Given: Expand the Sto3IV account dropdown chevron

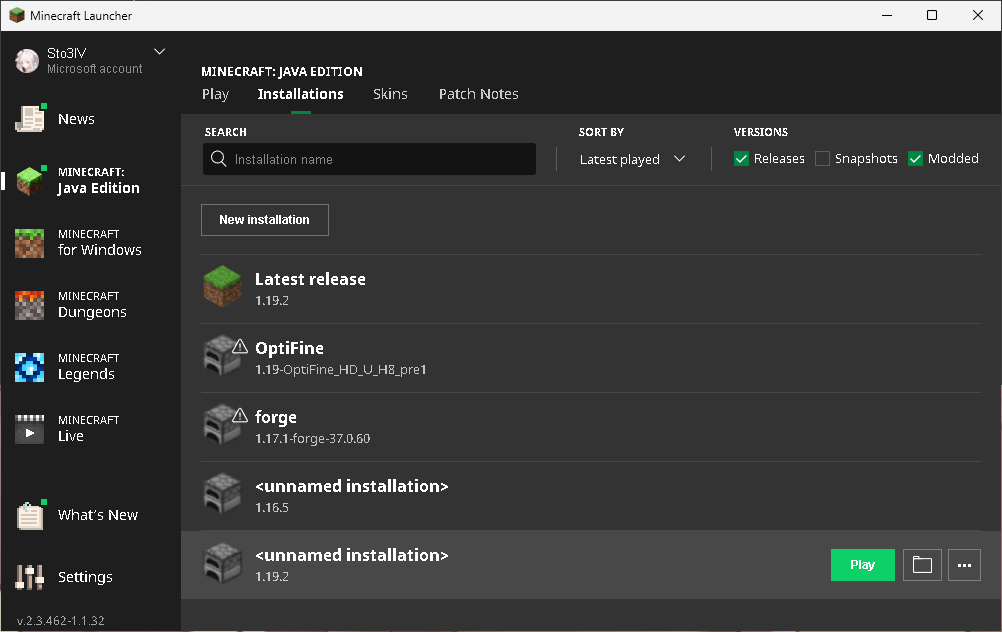Looking at the screenshot, I should tap(160, 52).
